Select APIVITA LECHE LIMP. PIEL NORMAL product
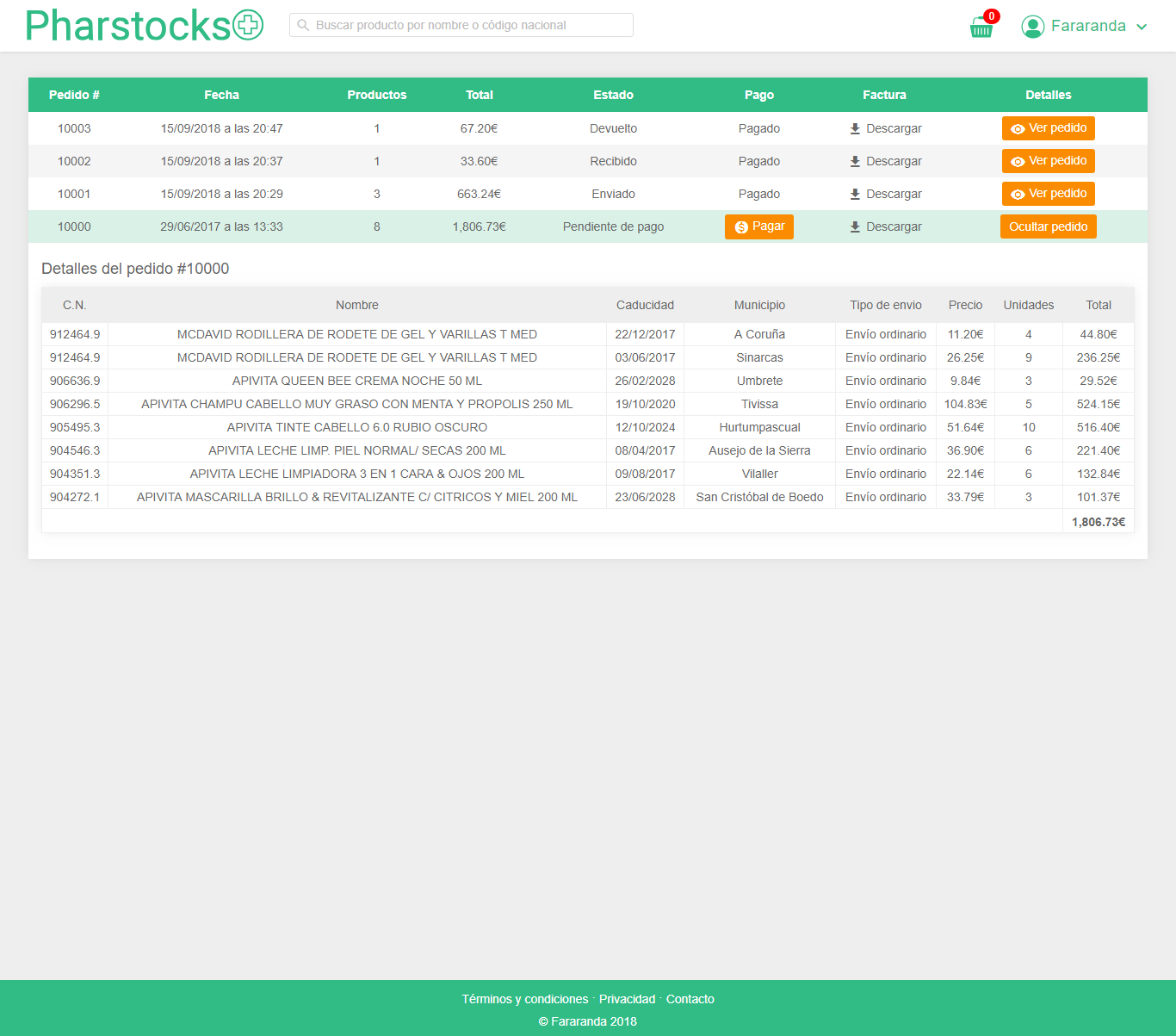The height and width of the screenshot is (1036, 1176). 357,450
